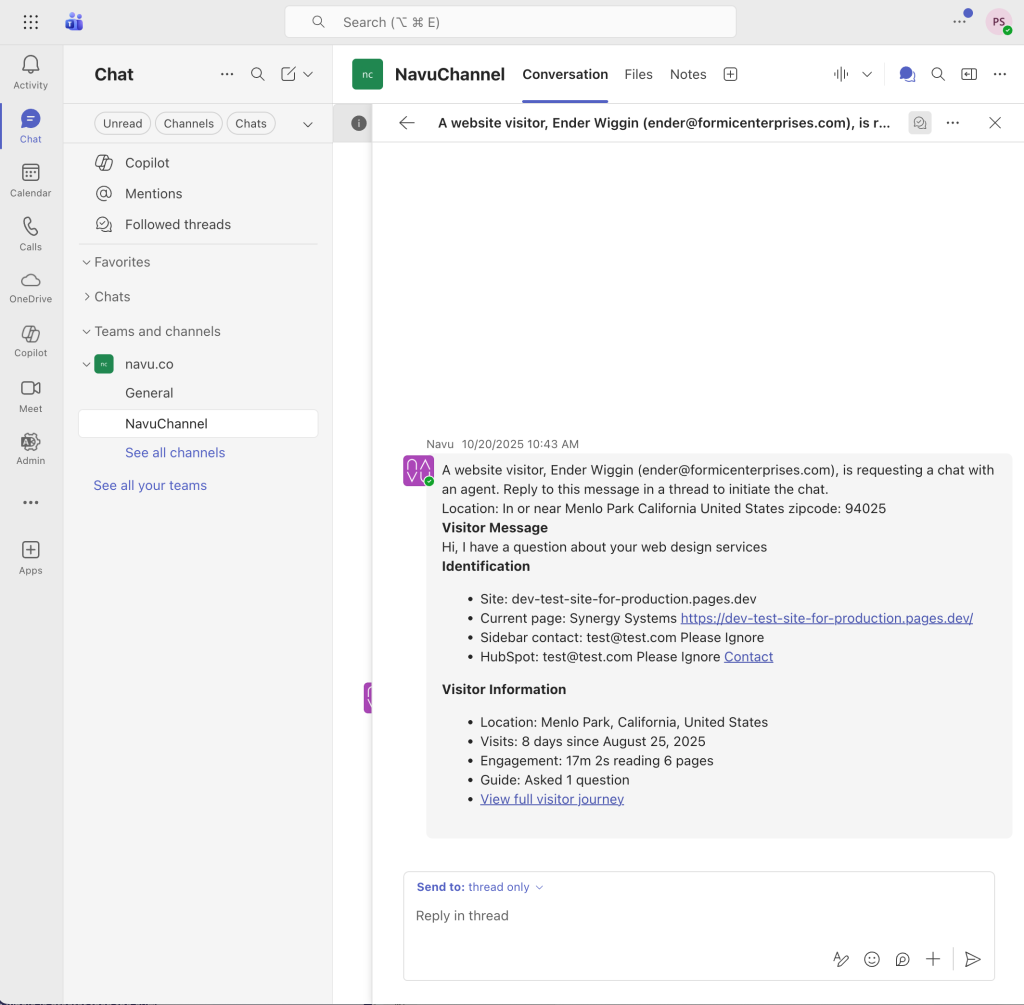This screenshot has height=1005, width=1024.
Task: Switch to the Notes tab
Action: [x=688, y=74]
